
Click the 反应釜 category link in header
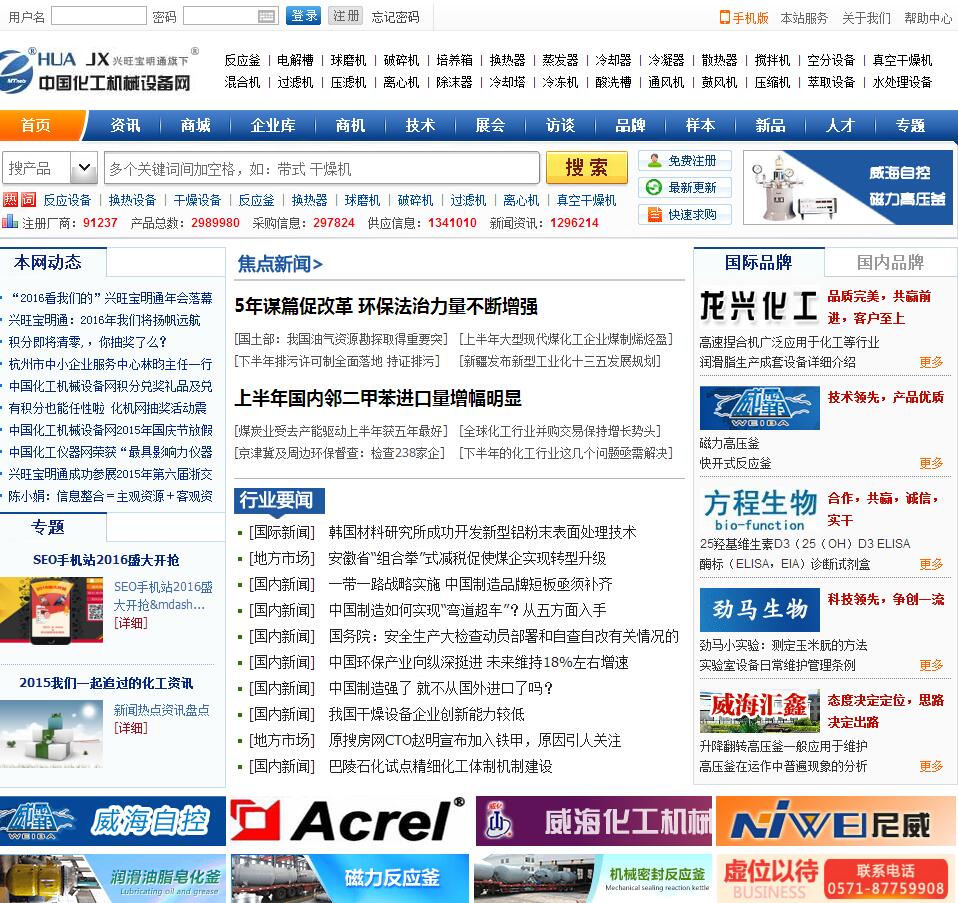click(243, 60)
